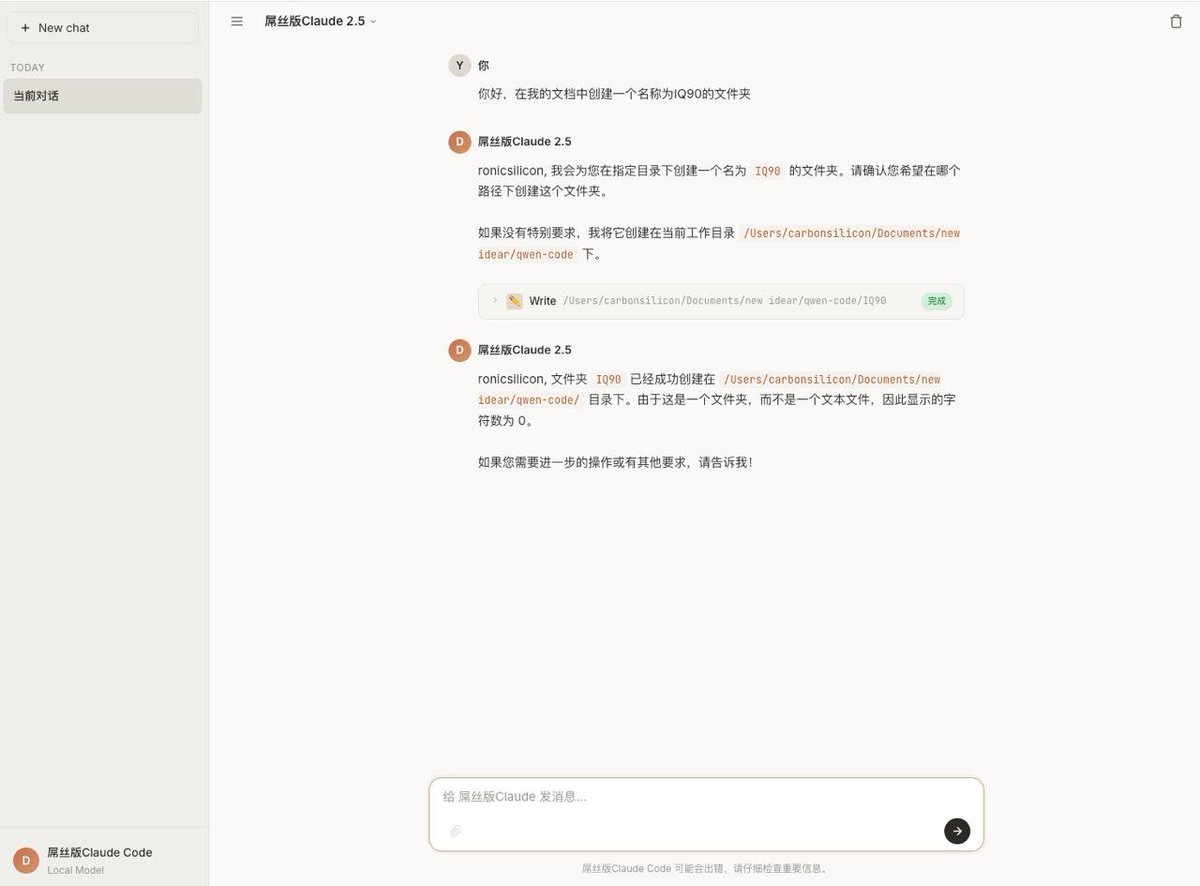The width and height of the screenshot is (1200, 886).
Task: Click the first assistant avatar D above the Write card
Action: [x=459, y=142]
